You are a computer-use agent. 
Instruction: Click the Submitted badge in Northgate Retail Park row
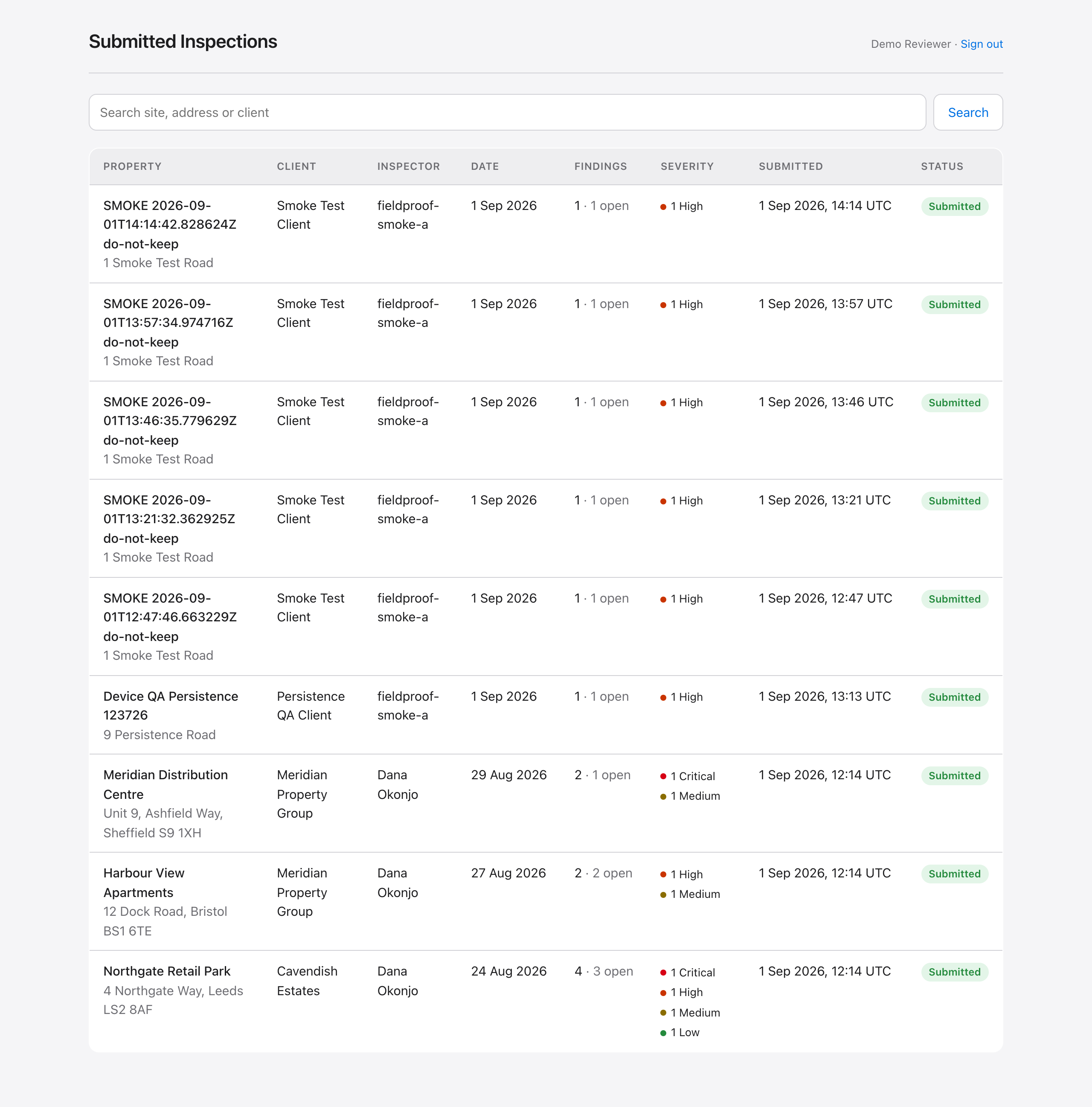click(955, 972)
